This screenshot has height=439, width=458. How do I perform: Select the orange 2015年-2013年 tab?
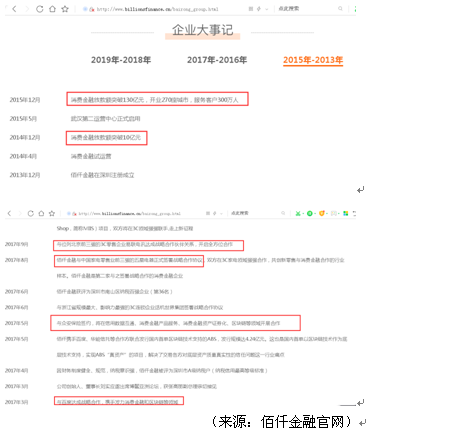tap(313, 60)
